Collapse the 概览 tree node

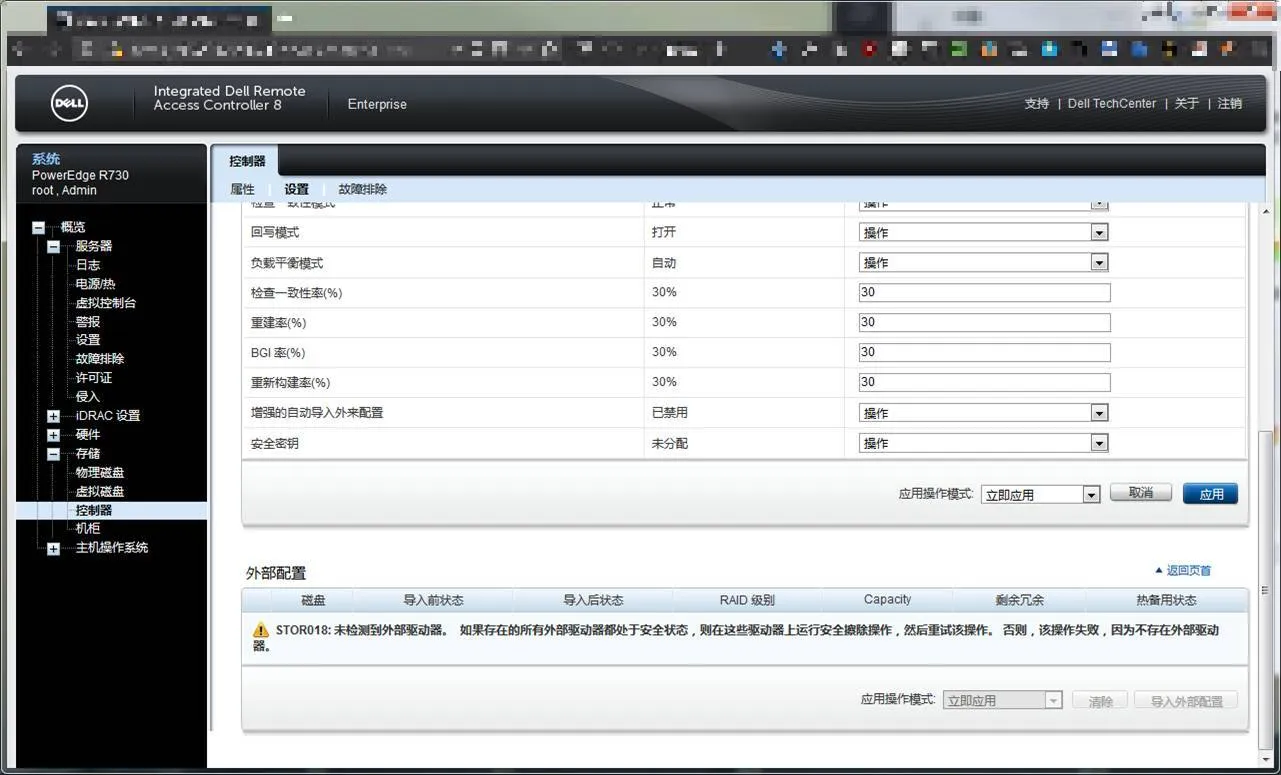(x=38, y=228)
